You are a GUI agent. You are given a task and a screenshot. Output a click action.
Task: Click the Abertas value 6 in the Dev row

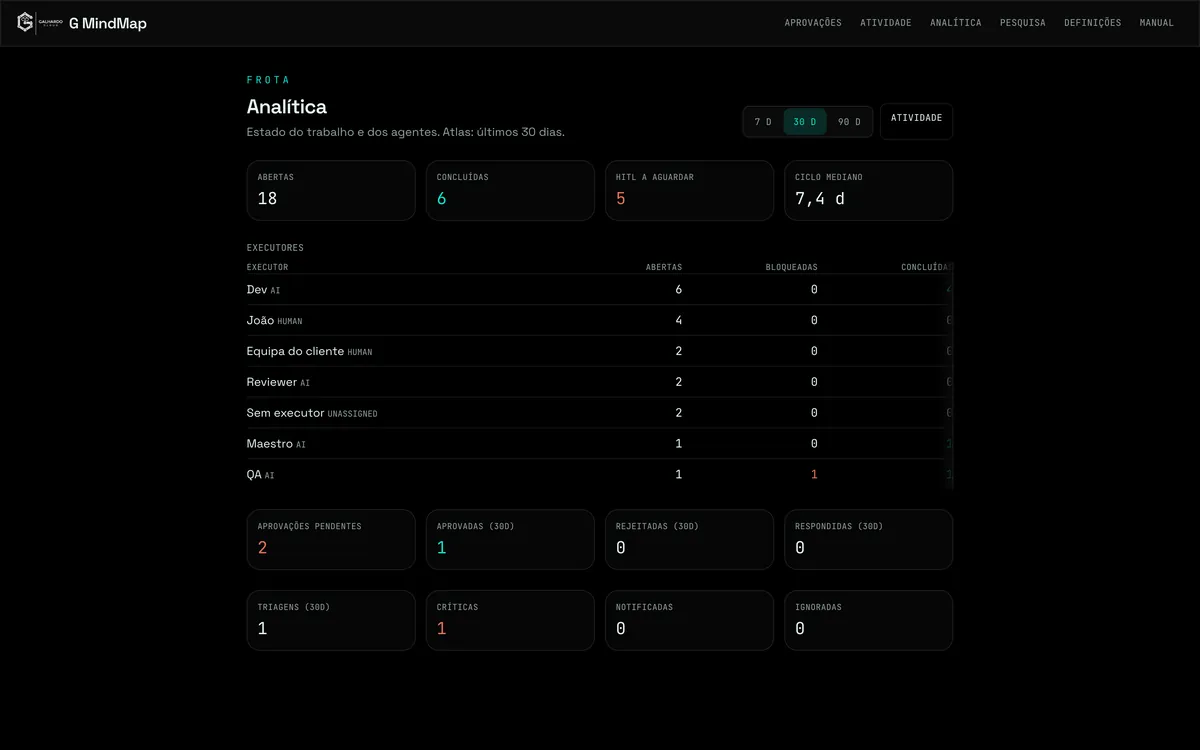coord(679,290)
